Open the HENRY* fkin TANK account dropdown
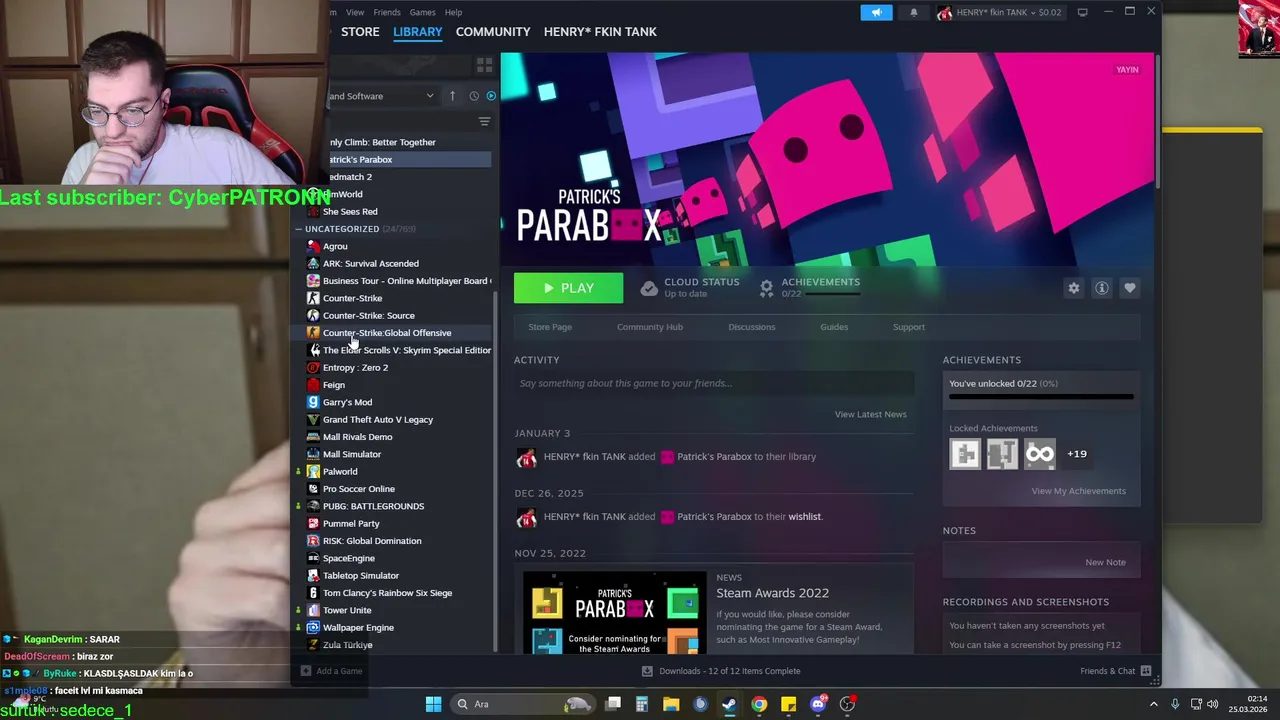 999,12
